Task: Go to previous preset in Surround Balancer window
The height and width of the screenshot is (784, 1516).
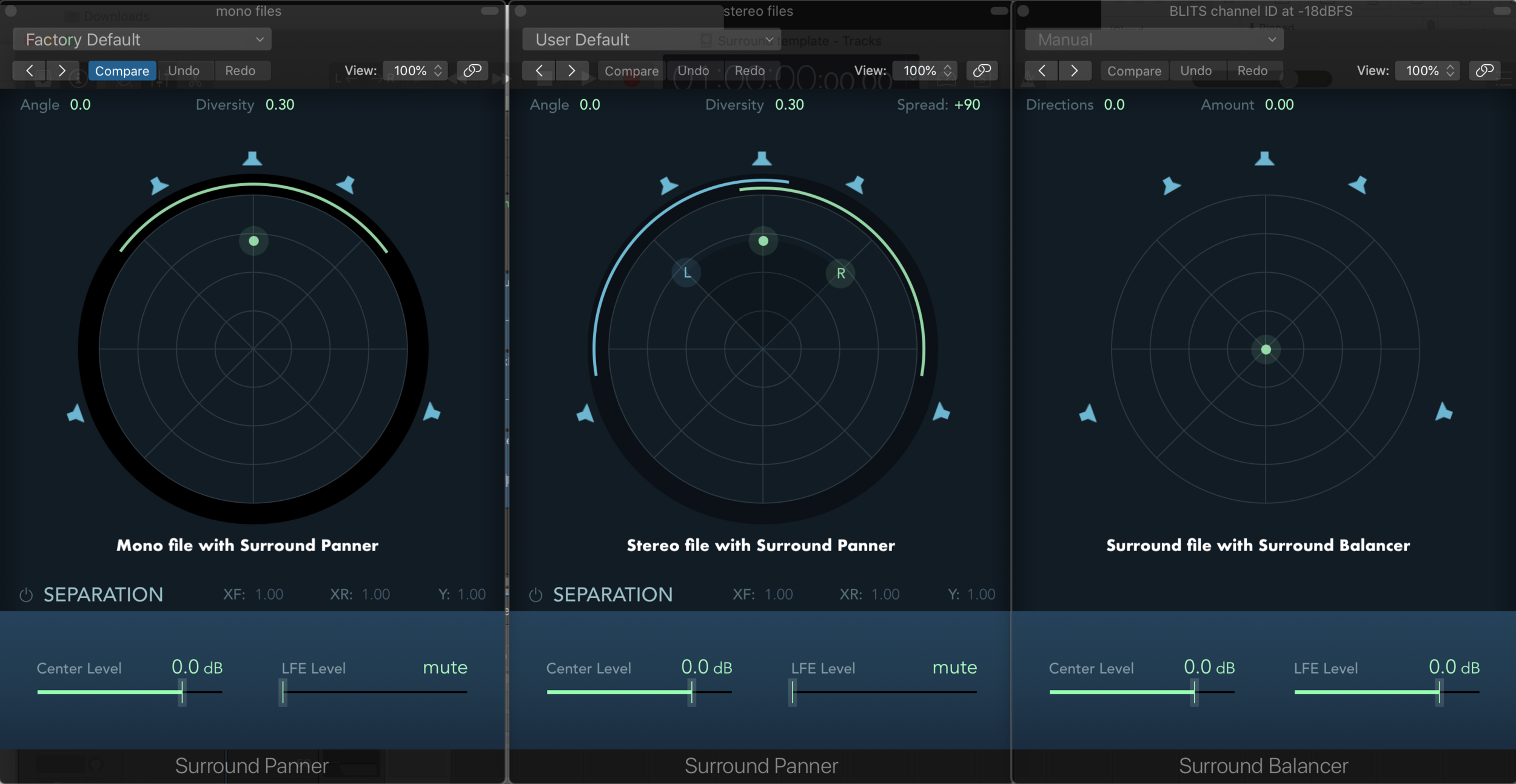Action: pos(1041,70)
